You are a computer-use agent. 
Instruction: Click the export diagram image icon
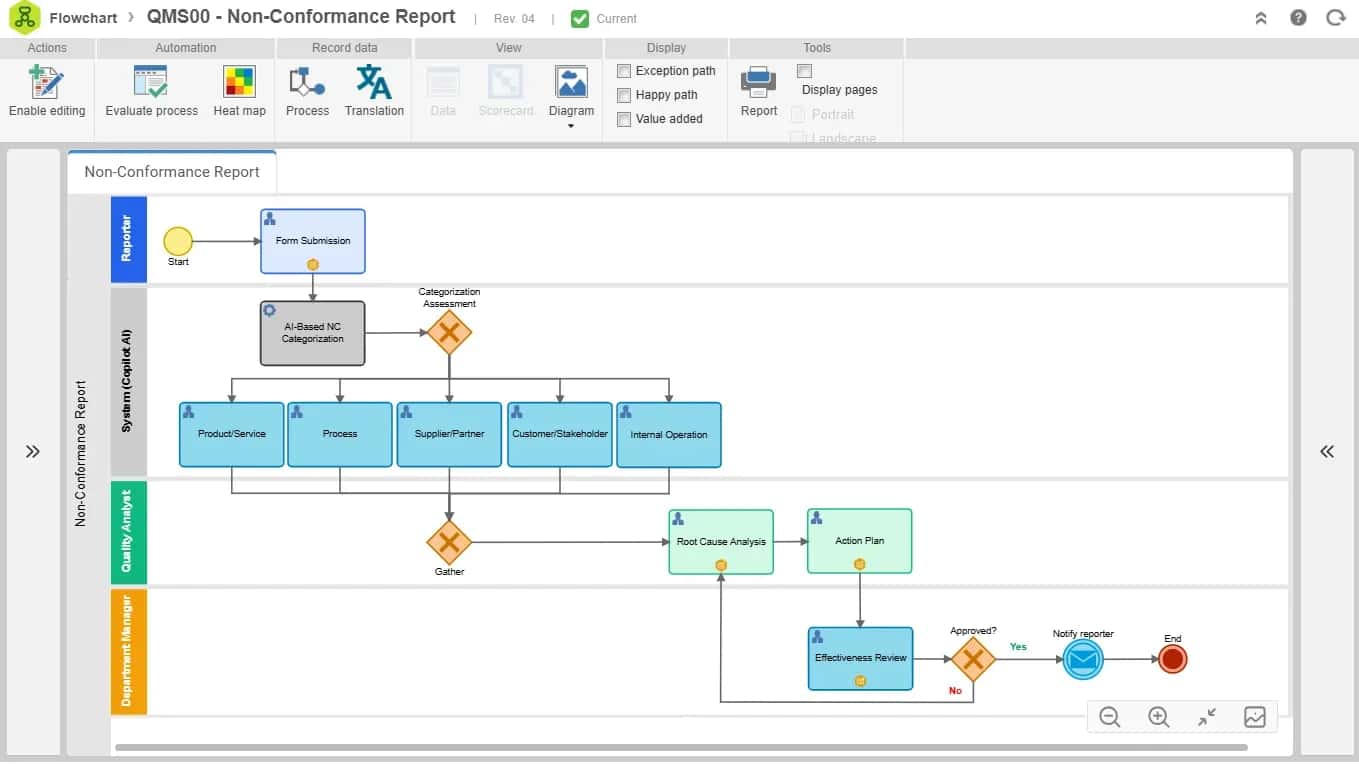[x=1255, y=717]
